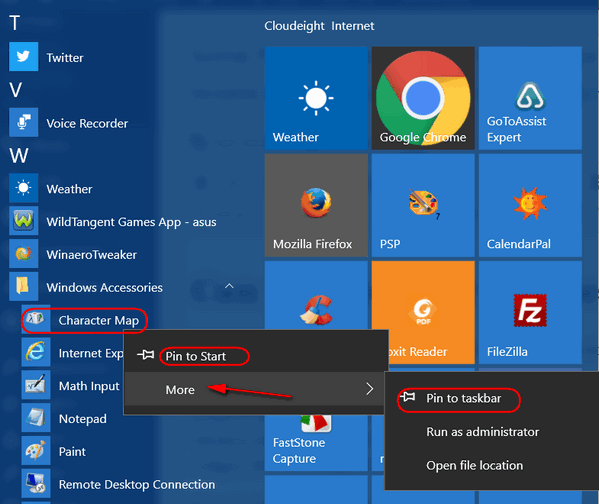Click the Mozilla Firefox tile
The image size is (599, 504).
[x=316, y=205]
